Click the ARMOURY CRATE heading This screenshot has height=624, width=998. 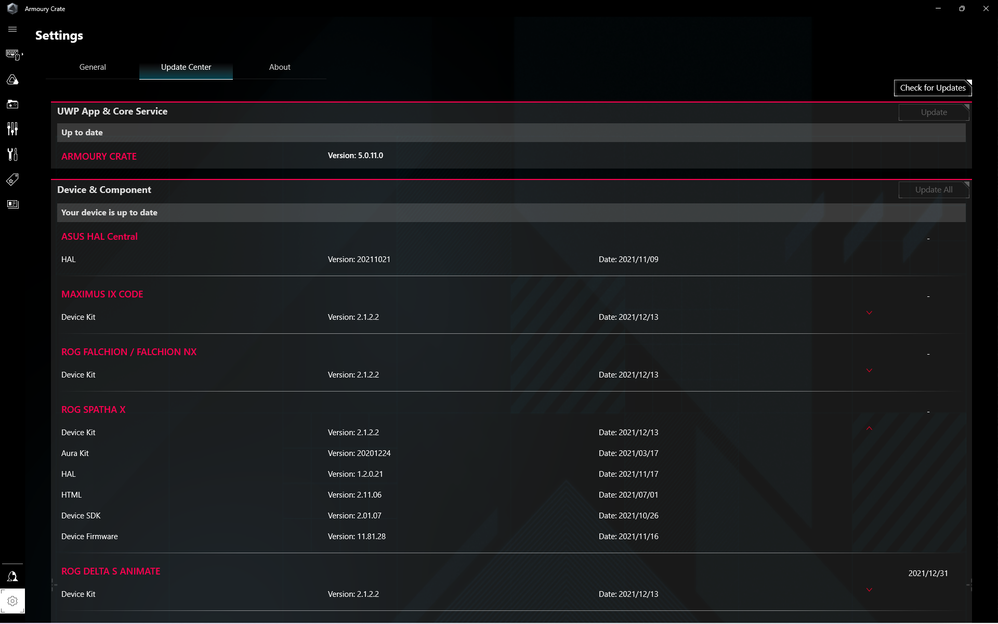99,156
